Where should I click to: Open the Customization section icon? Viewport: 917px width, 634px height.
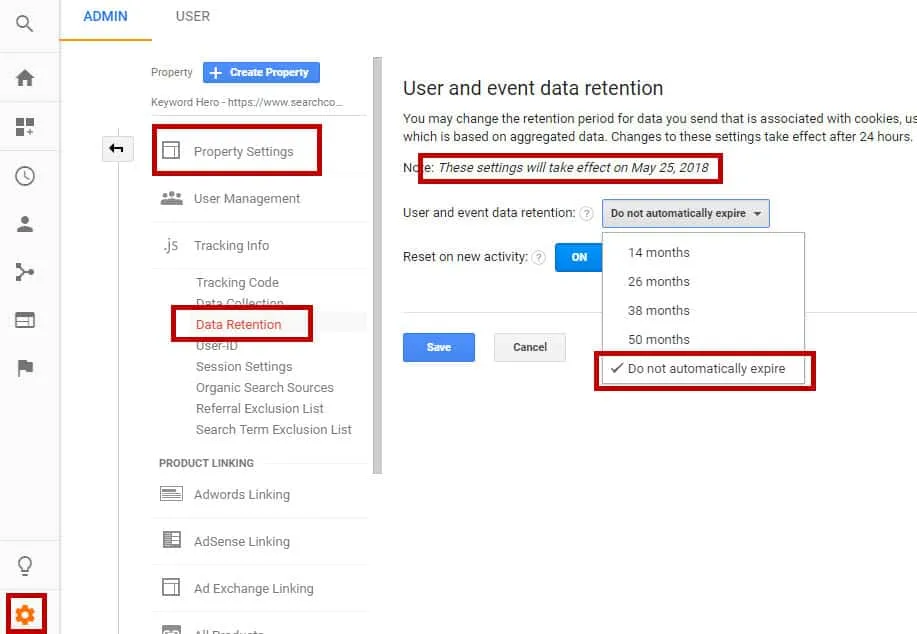tap(27, 124)
